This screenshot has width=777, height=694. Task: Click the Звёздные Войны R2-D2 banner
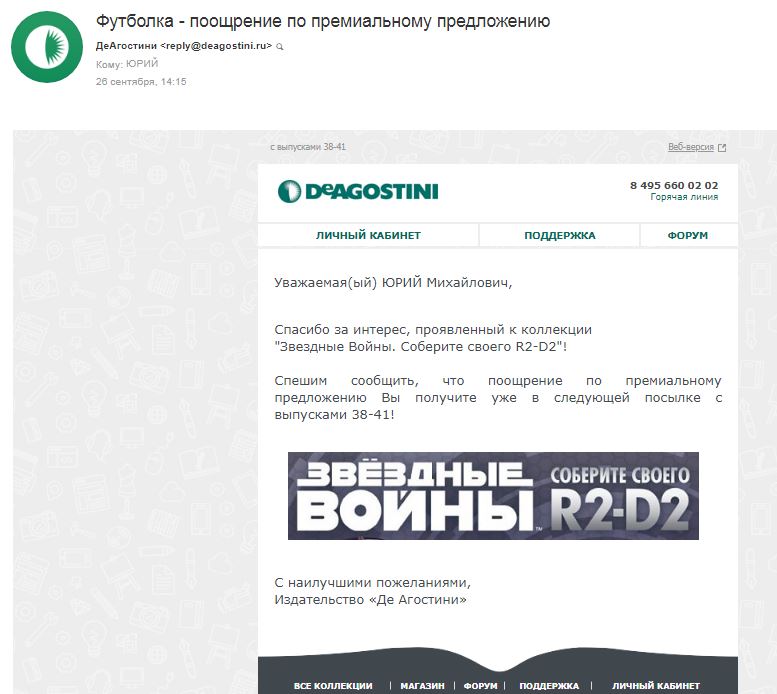coord(493,496)
